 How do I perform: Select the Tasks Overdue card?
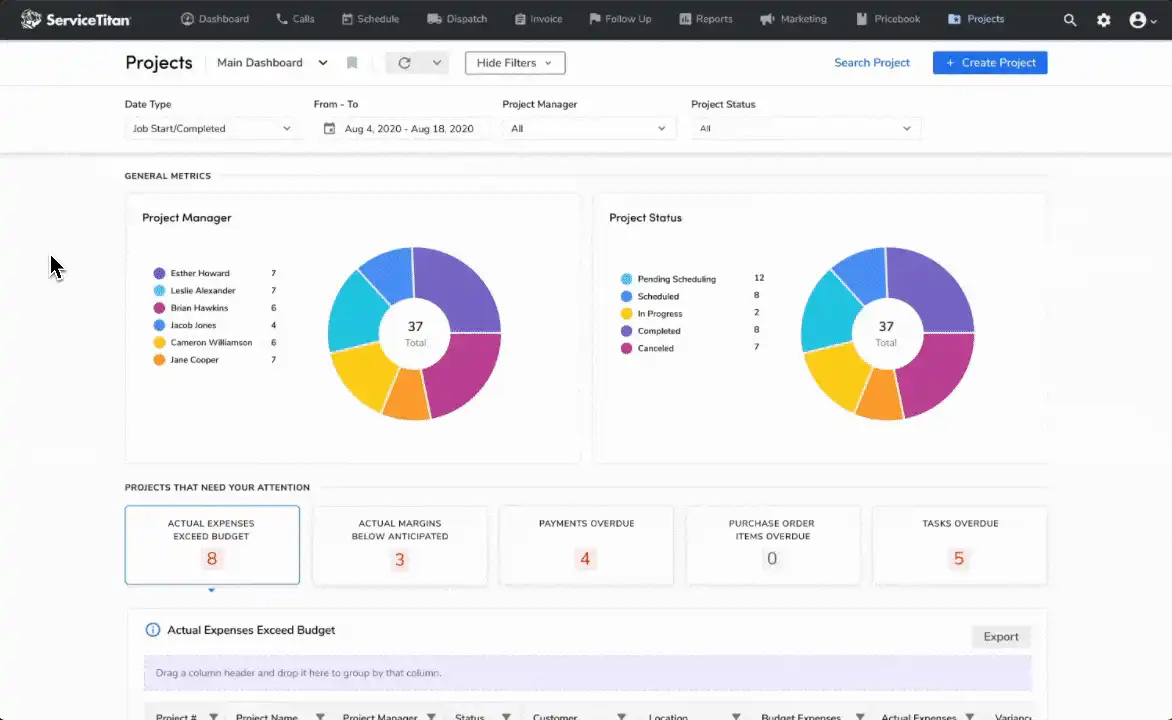point(960,545)
